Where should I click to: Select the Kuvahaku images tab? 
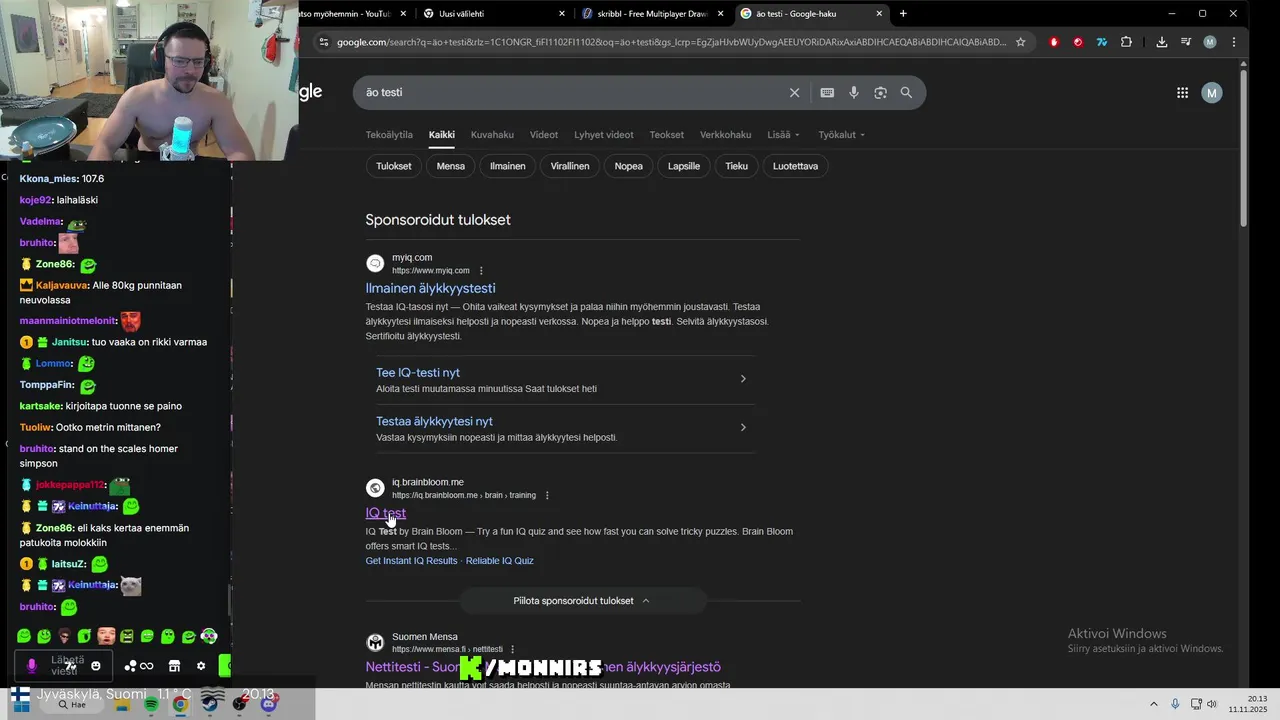pos(492,135)
